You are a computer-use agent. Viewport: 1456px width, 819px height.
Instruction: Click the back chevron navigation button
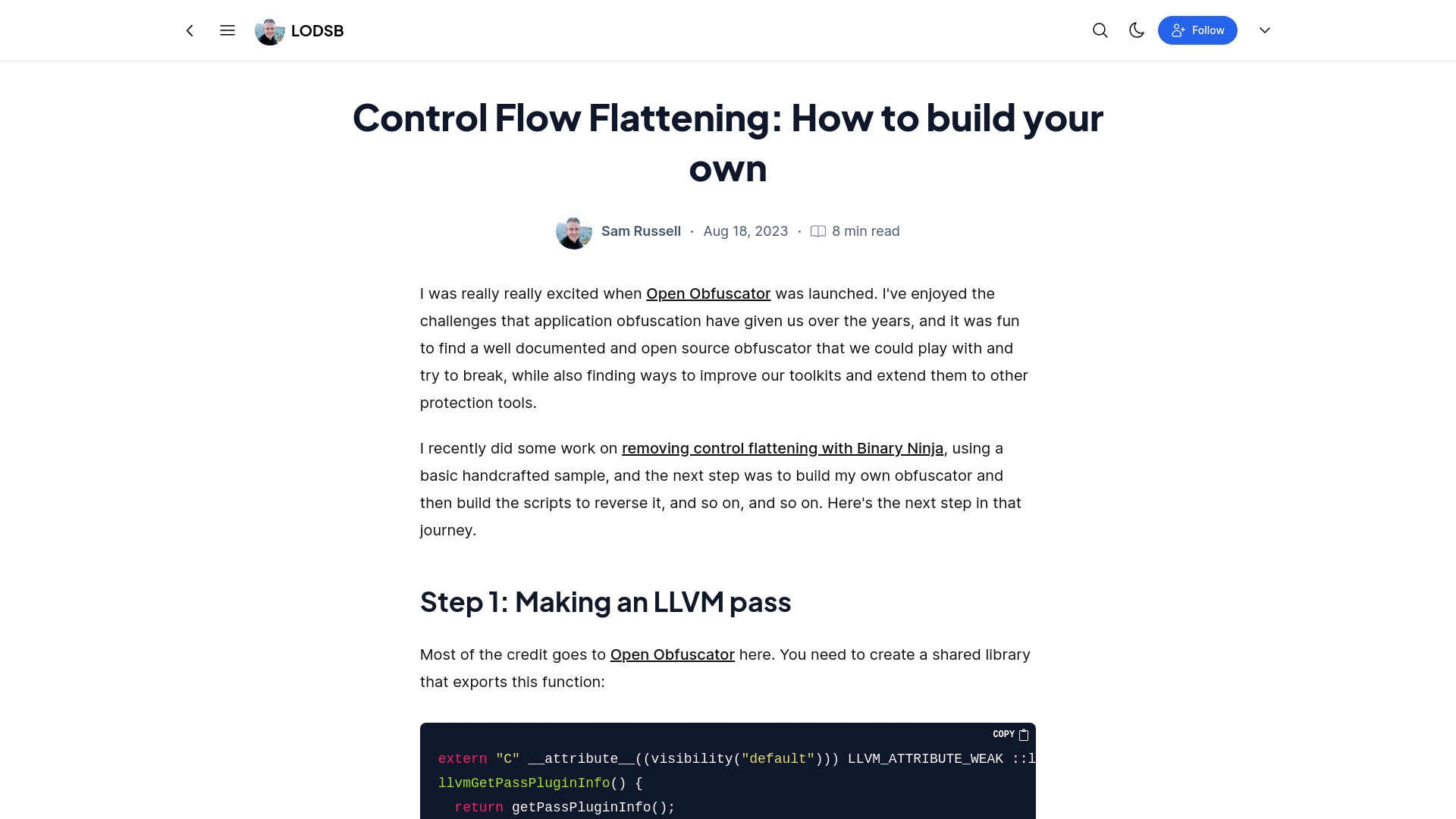point(190,30)
